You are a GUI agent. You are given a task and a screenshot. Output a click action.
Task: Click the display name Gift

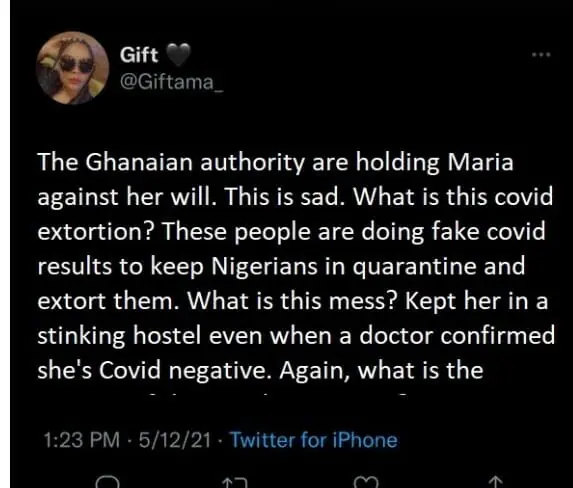[x=139, y=55]
